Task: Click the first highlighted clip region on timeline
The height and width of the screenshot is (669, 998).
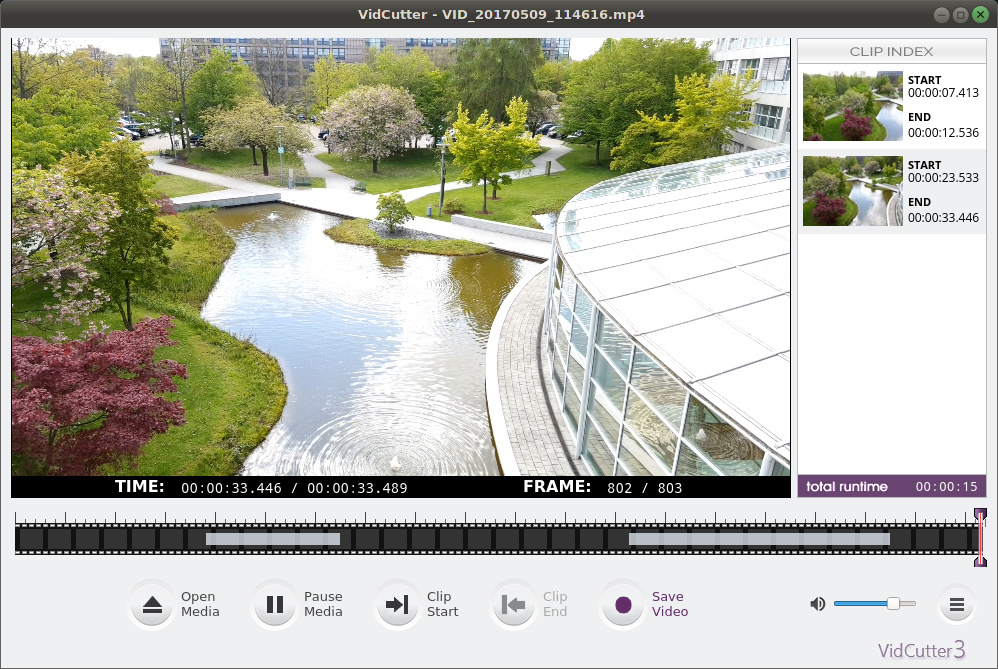Action: point(272,539)
